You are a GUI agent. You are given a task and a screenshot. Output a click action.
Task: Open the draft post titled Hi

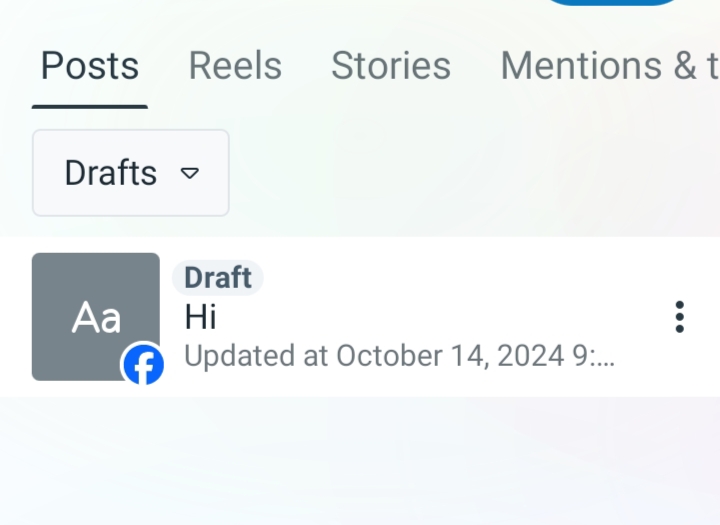click(360, 316)
